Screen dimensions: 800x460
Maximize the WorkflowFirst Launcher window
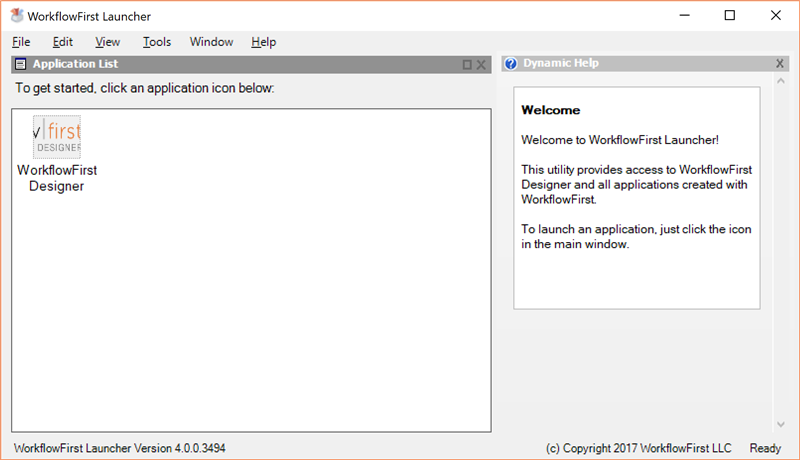click(x=730, y=16)
